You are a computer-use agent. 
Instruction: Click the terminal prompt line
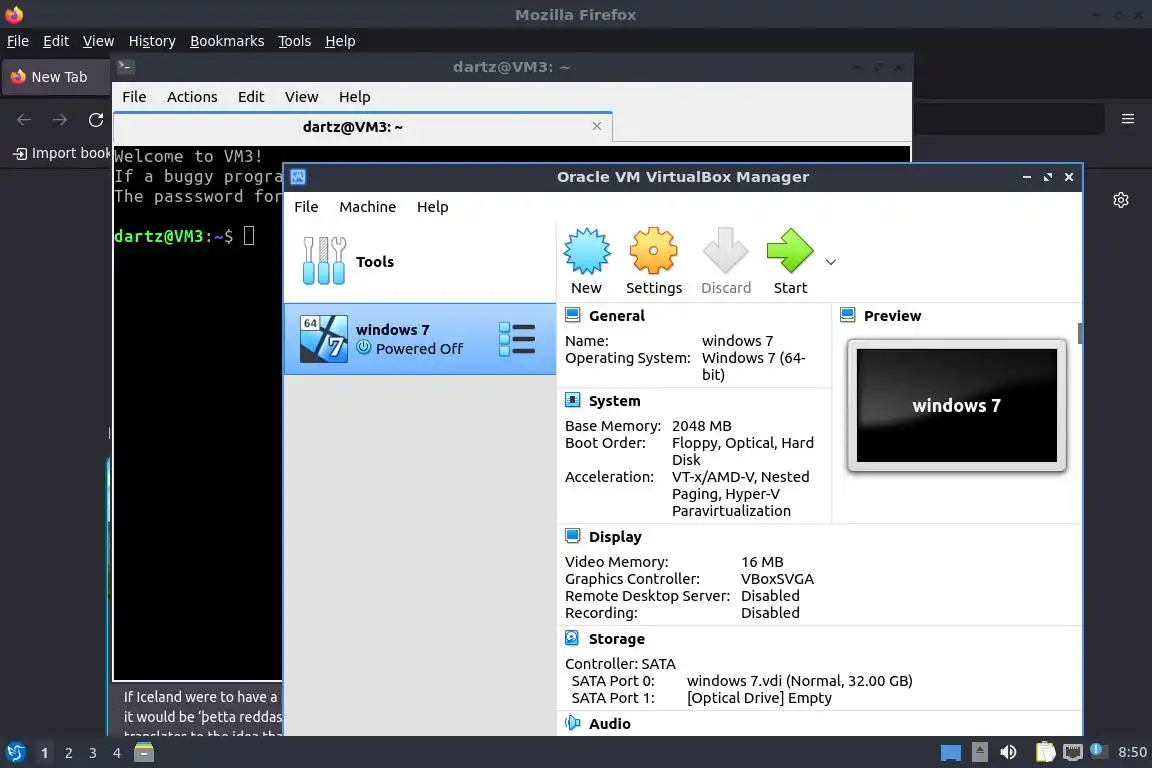(x=184, y=236)
